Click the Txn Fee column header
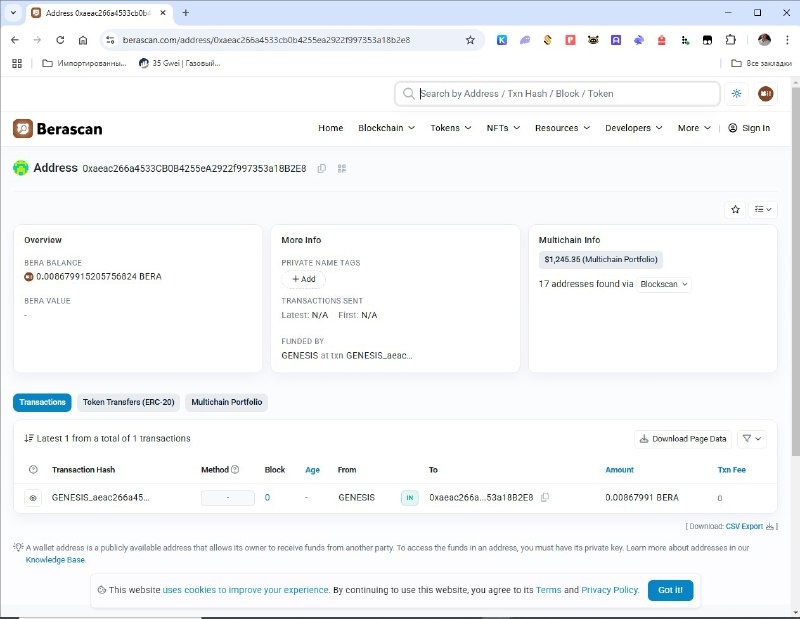The width and height of the screenshot is (800, 619). pos(732,469)
